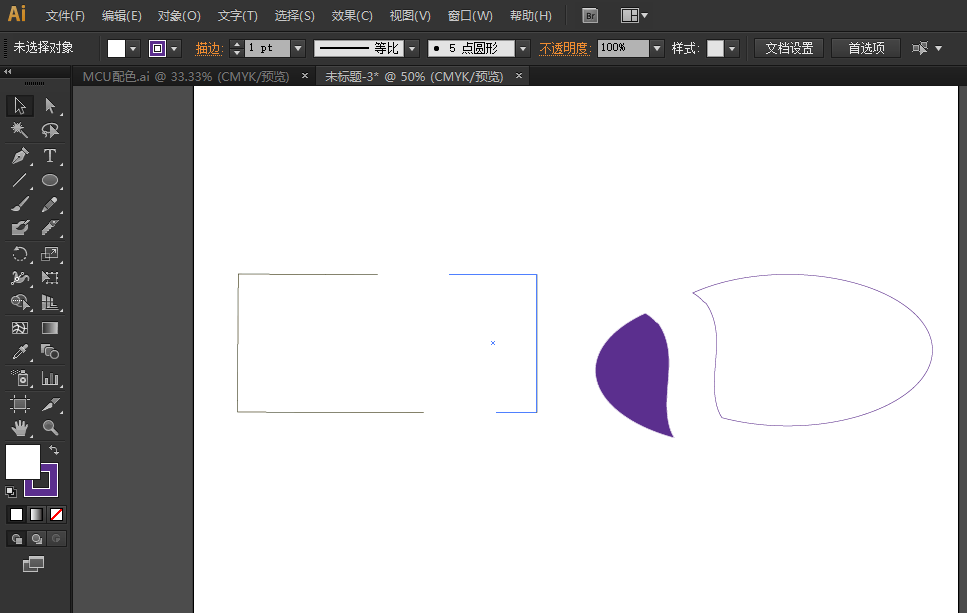This screenshot has width=967, height=613.
Task: Select the Column Graph tool
Action: [50, 378]
